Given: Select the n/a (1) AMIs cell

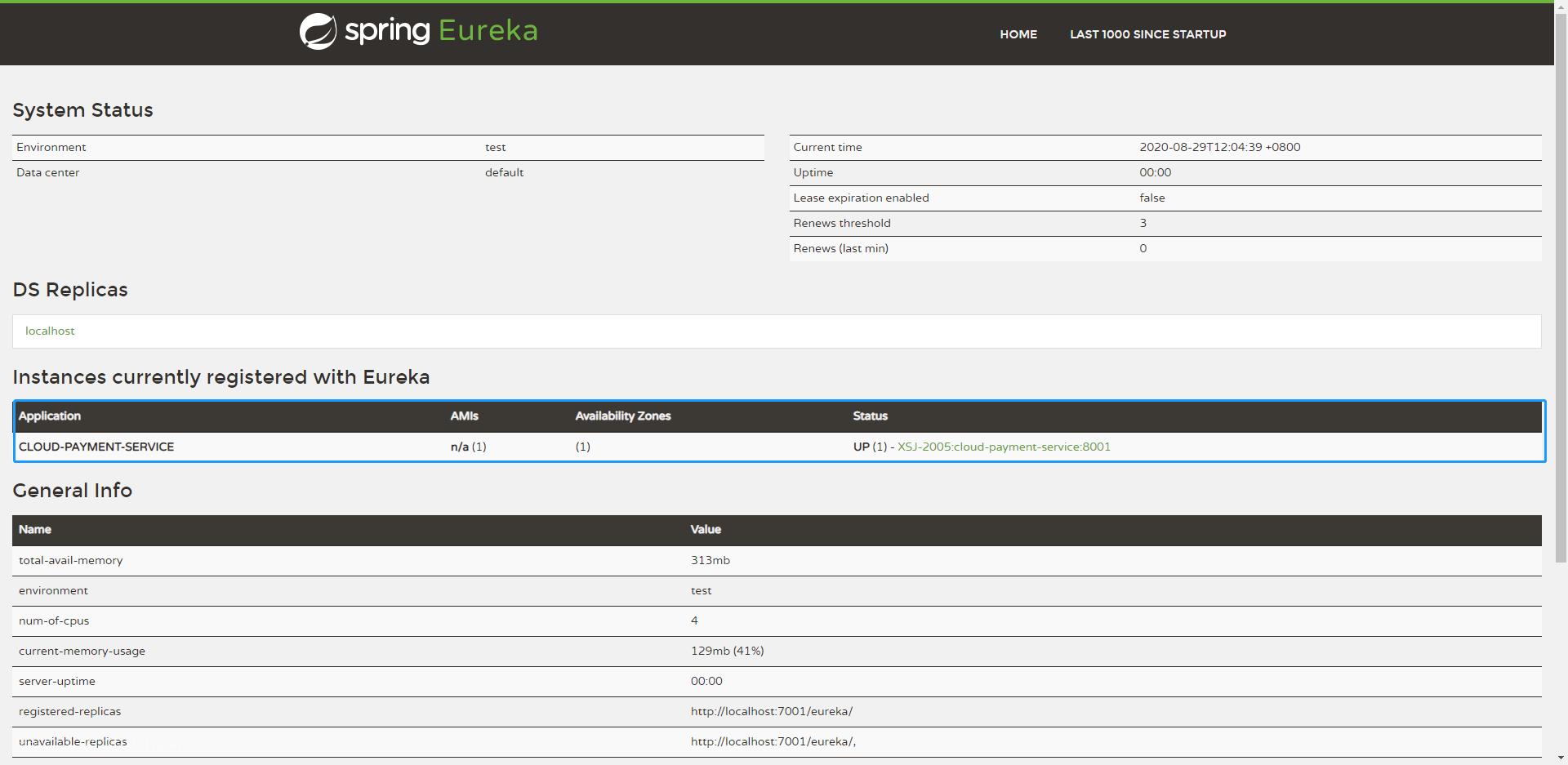Looking at the screenshot, I should point(468,447).
